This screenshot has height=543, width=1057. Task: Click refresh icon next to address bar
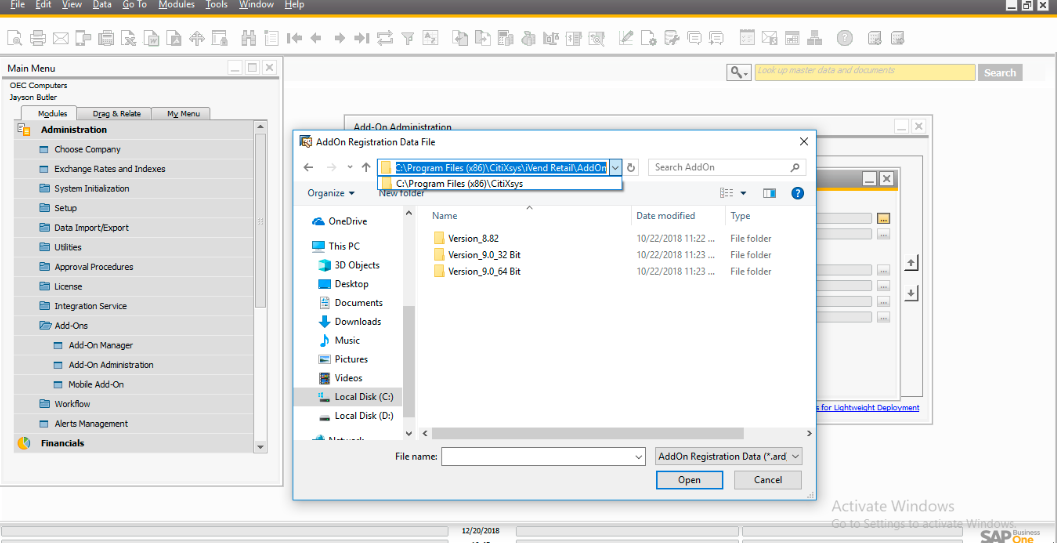point(631,167)
